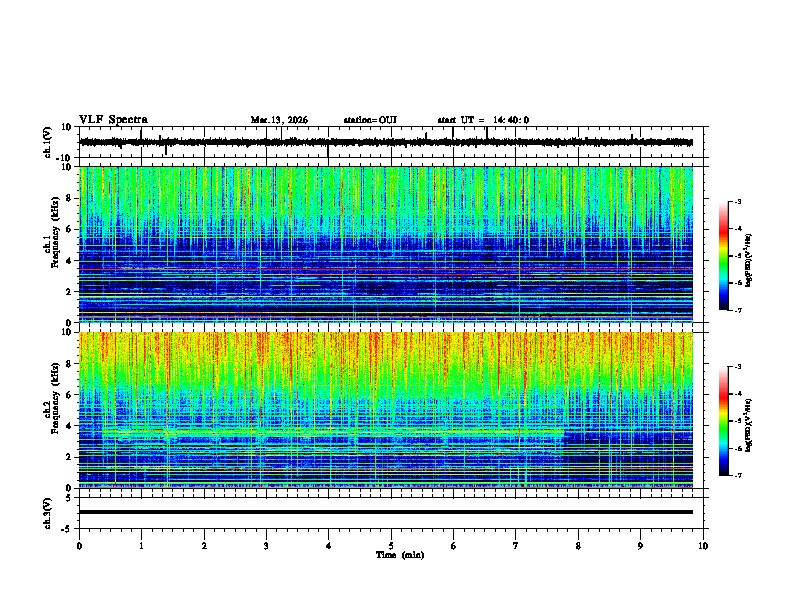Screen dimensions: 792x612
Task: Click time axis tick label "9"
Action: pos(640,546)
